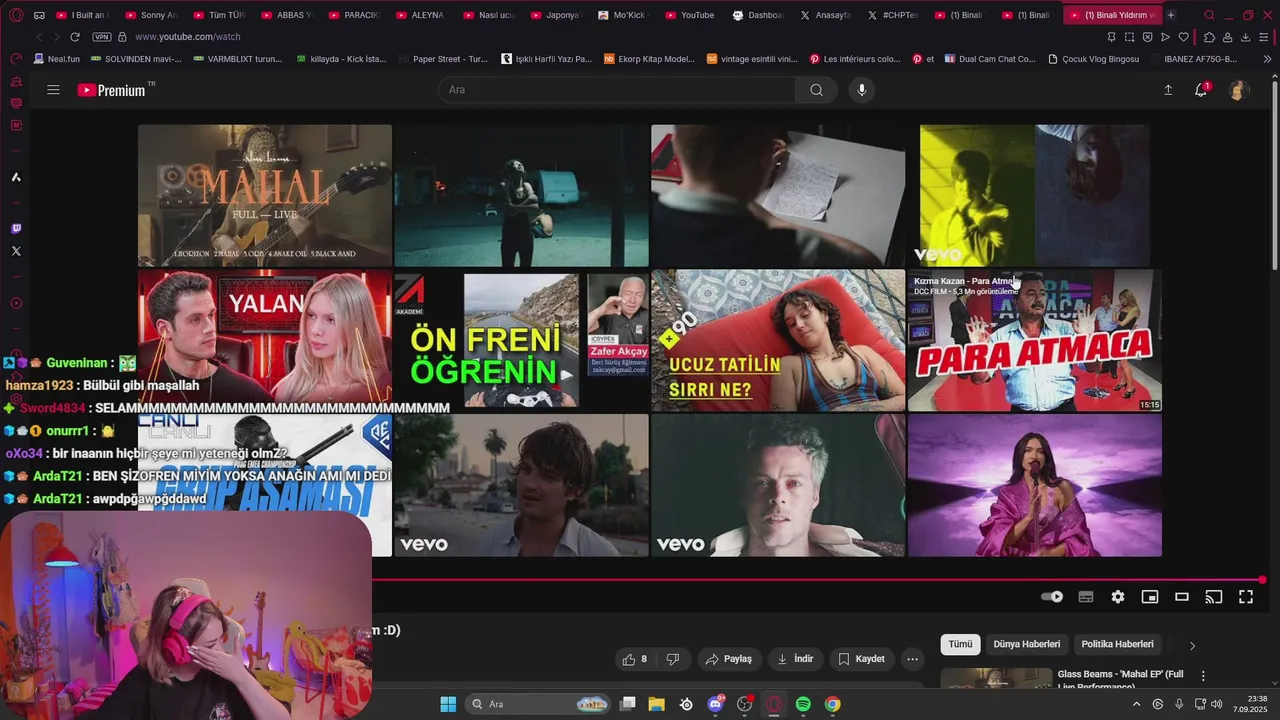Open File Explorer from the taskbar
1280x720 pixels.
point(656,704)
